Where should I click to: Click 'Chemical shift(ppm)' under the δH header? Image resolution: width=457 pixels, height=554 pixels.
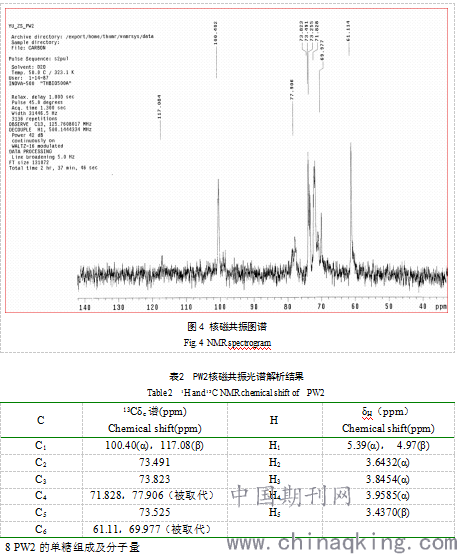pyautogui.click(x=388, y=428)
